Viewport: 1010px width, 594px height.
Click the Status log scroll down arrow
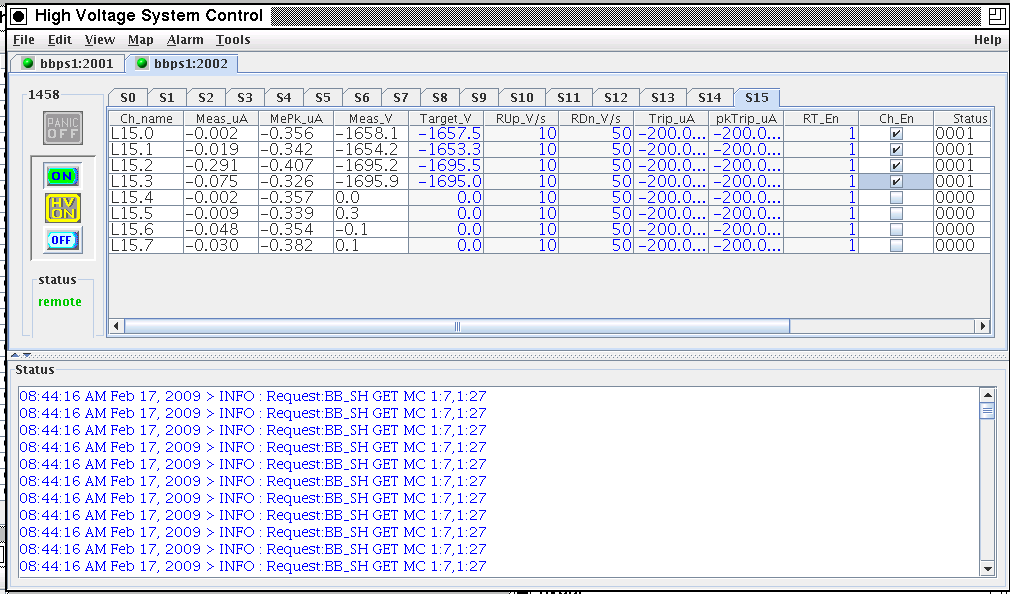987,568
